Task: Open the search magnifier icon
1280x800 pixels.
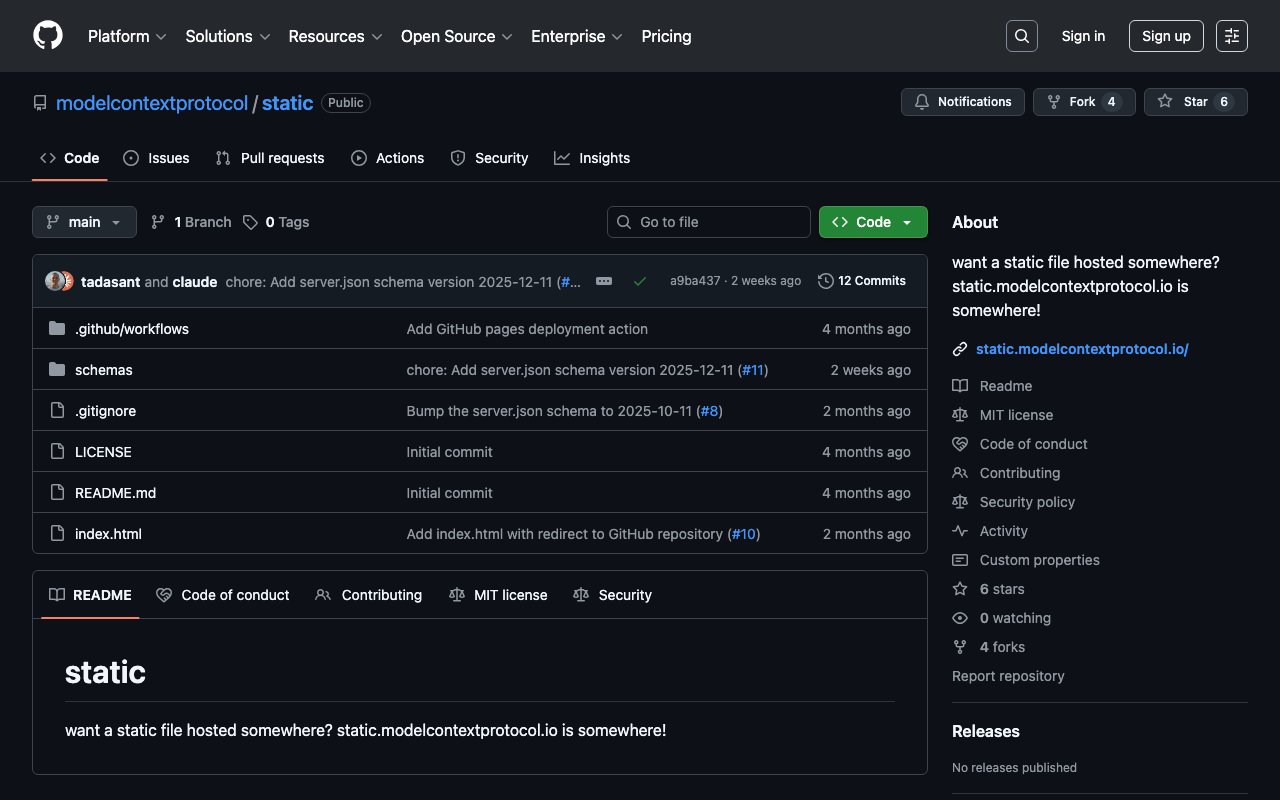Action: point(1021,36)
